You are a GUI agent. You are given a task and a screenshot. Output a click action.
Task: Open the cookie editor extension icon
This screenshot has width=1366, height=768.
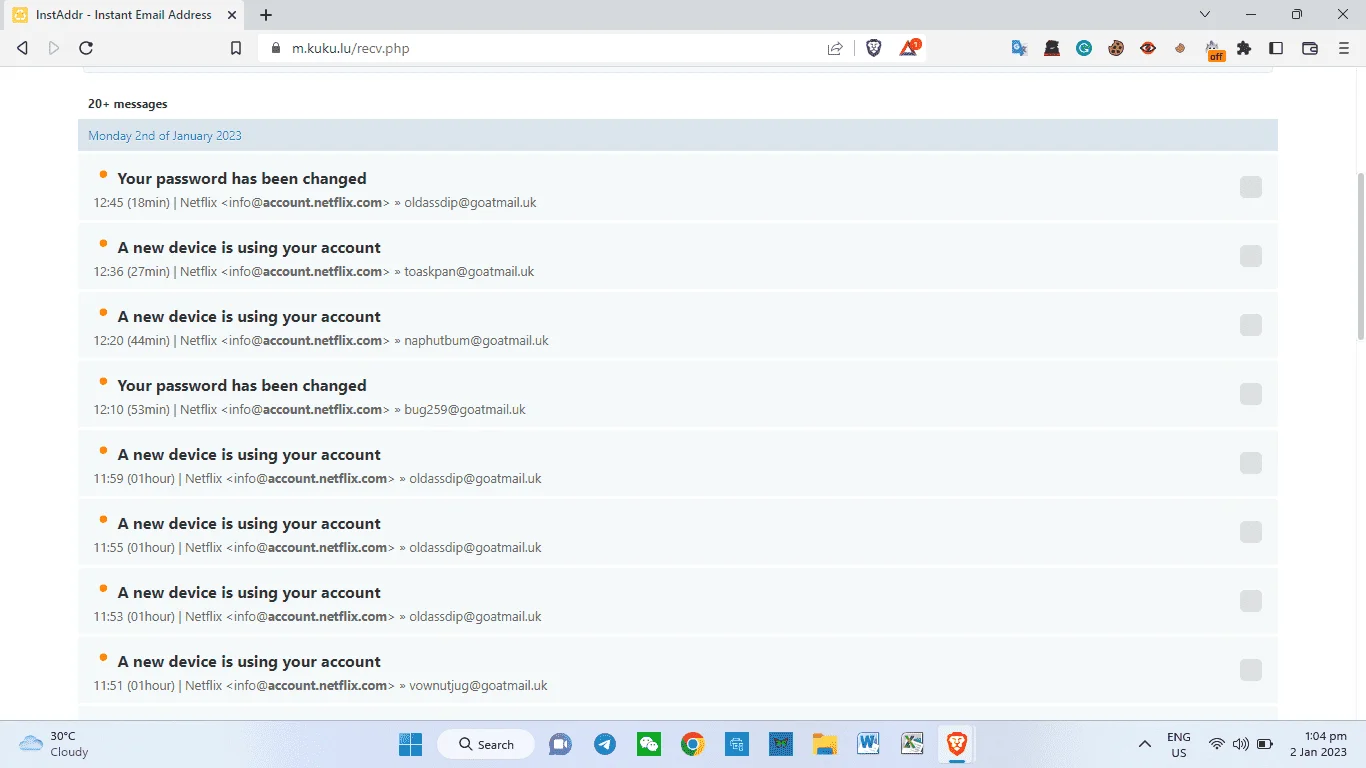click(1116, 48)
